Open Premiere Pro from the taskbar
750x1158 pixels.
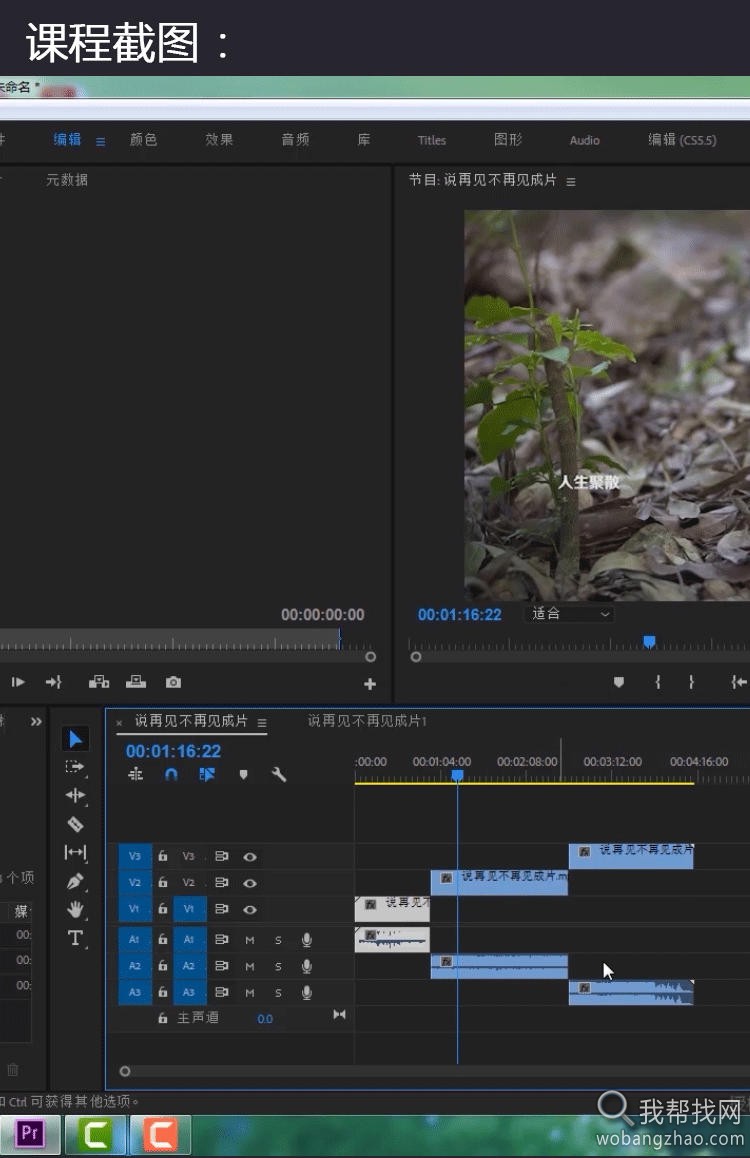(30, 1134)
